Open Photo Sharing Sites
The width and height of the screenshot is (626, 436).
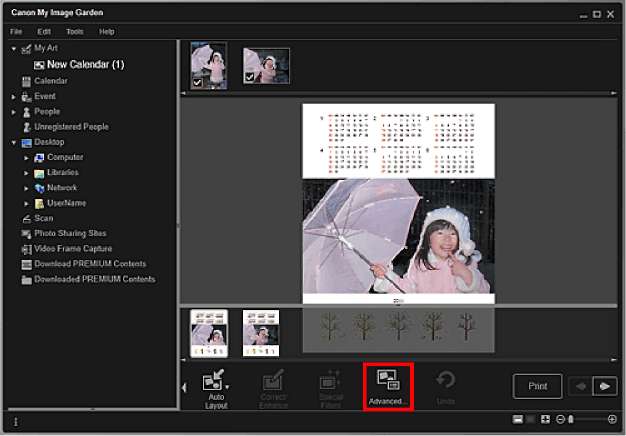[x=72, y=233]
